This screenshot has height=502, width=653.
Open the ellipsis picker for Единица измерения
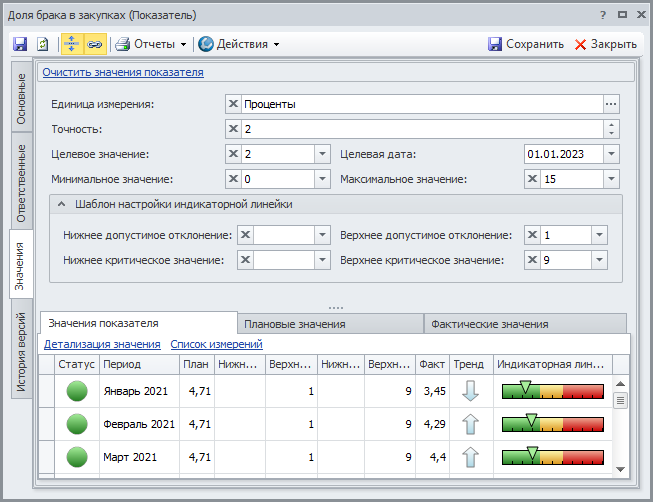611,104
